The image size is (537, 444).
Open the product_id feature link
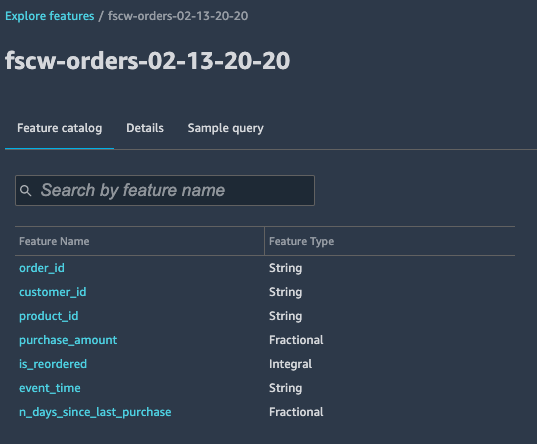[x=49, y=316]
